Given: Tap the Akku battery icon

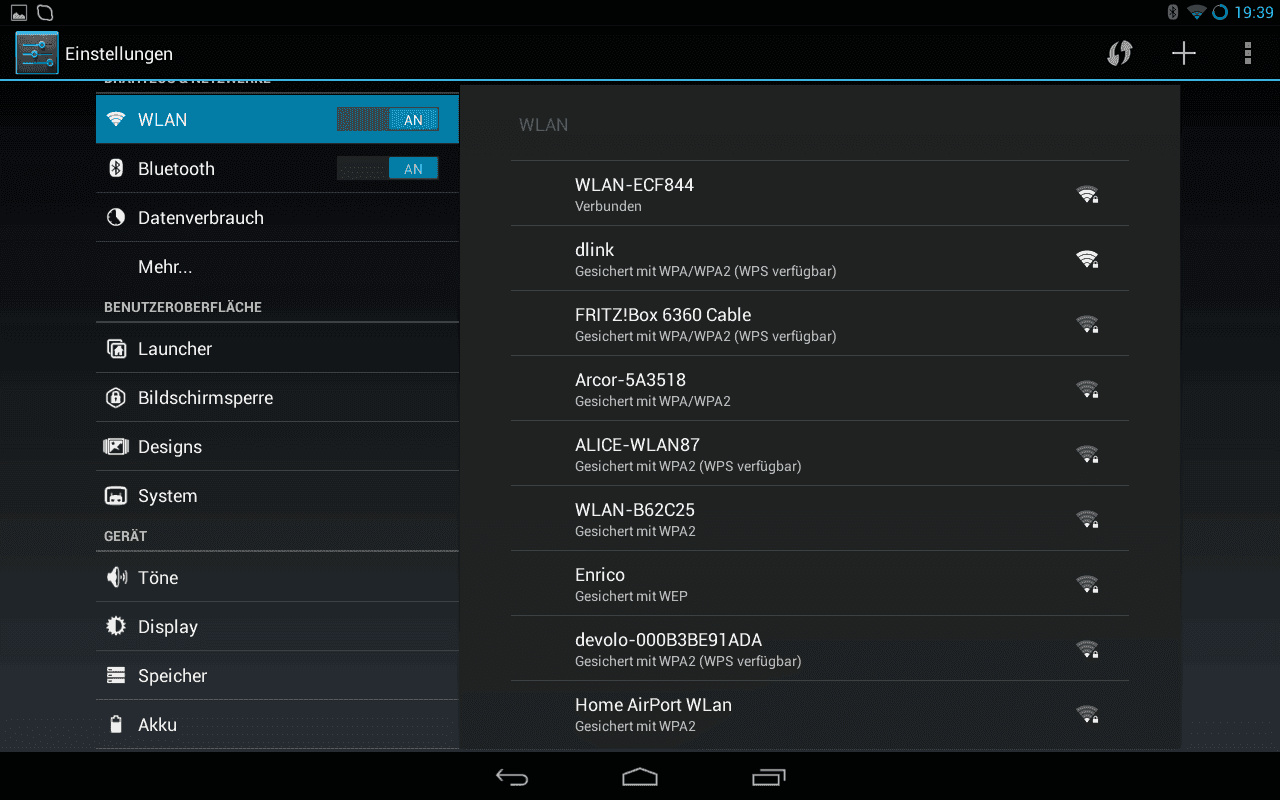Looking at the screenshot, I should pos(116,724).
